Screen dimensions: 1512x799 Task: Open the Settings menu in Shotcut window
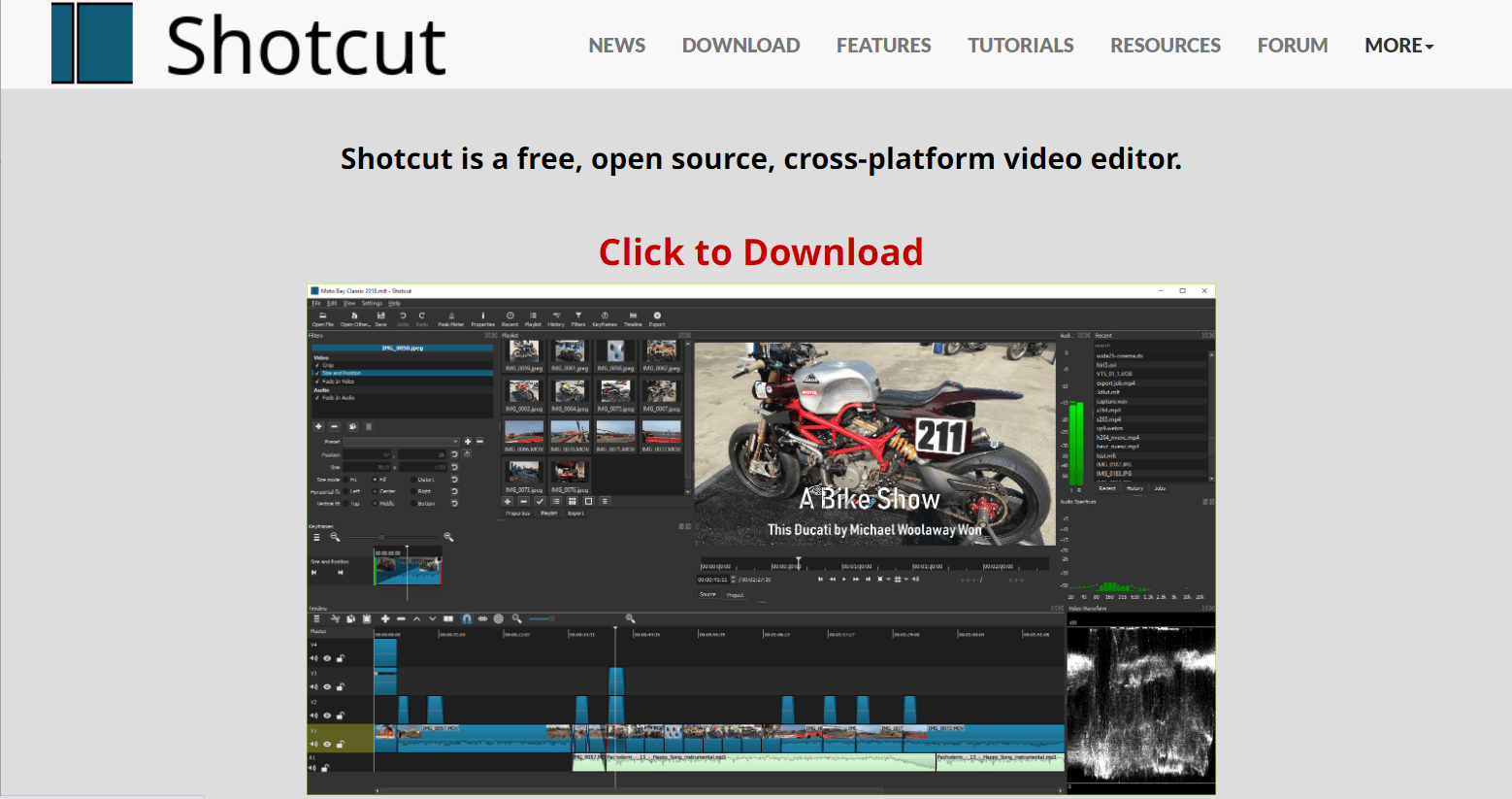[372, 303]
